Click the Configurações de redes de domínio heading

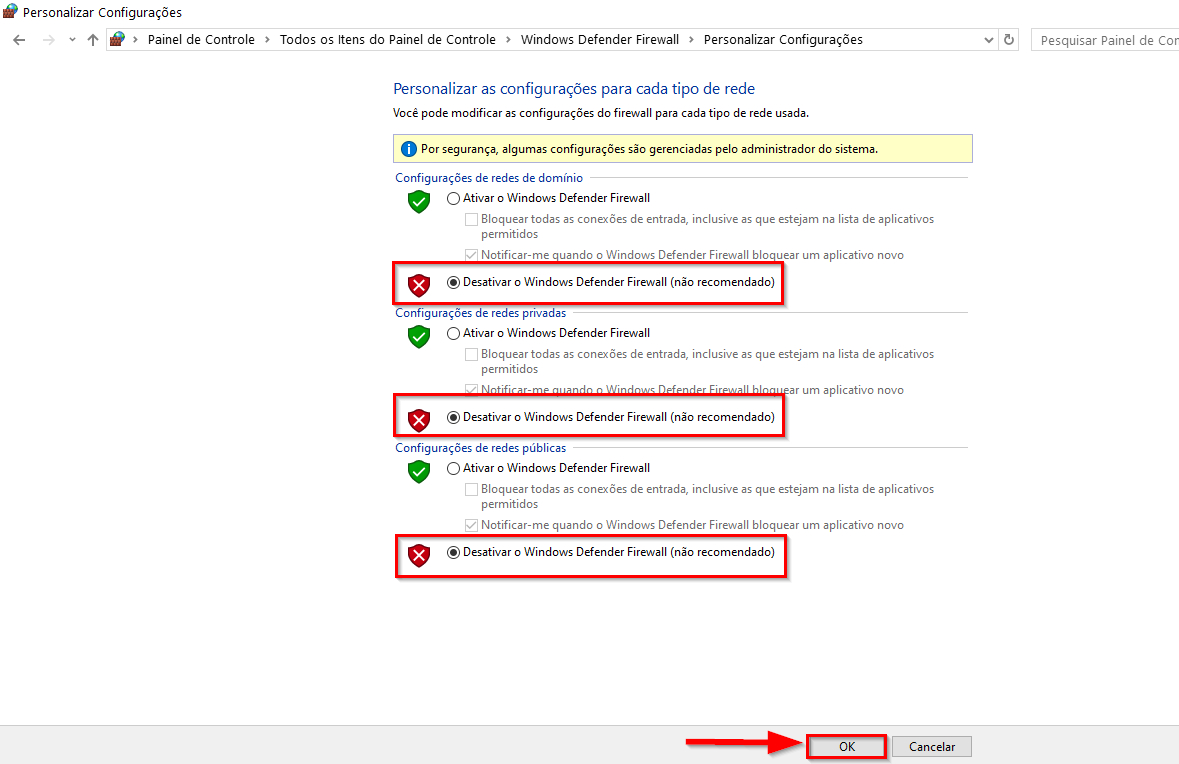[489, 178]
